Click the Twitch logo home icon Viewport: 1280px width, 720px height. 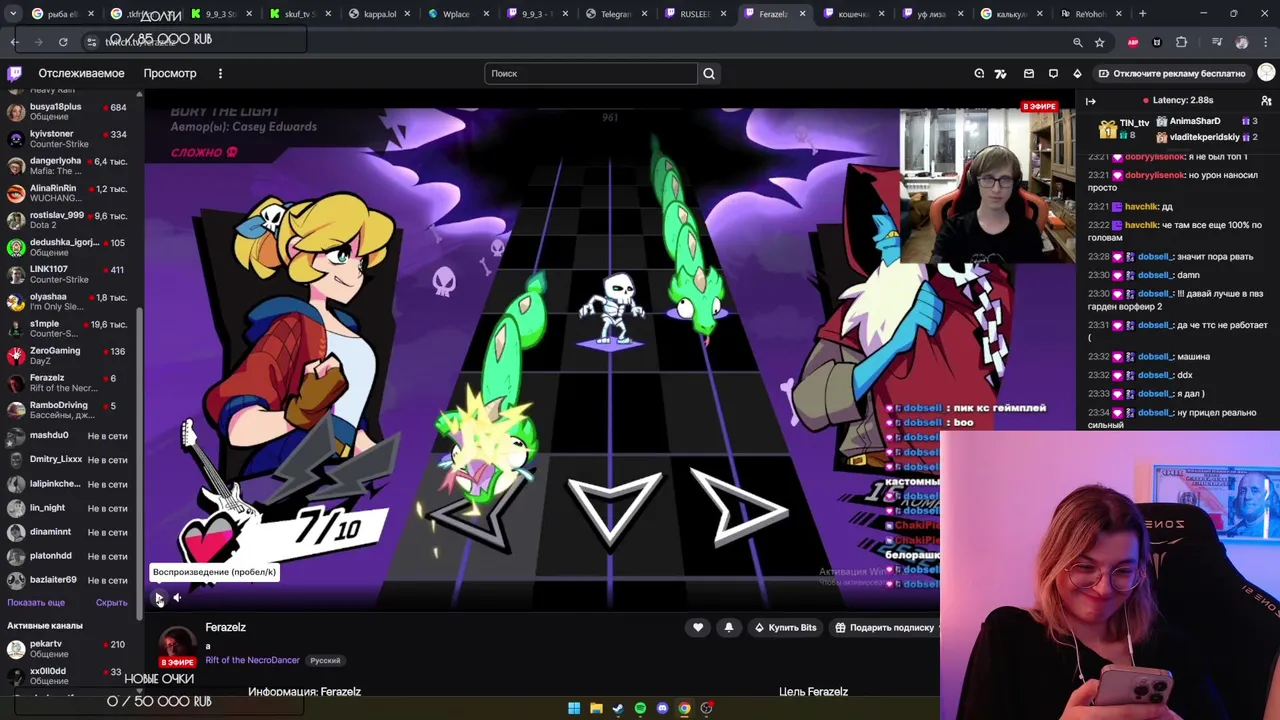click(x=14, y=73)
